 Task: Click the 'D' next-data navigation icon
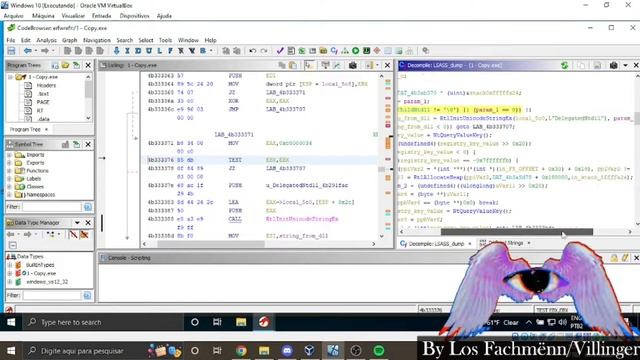pyautogui.click(x=138, y=51)
